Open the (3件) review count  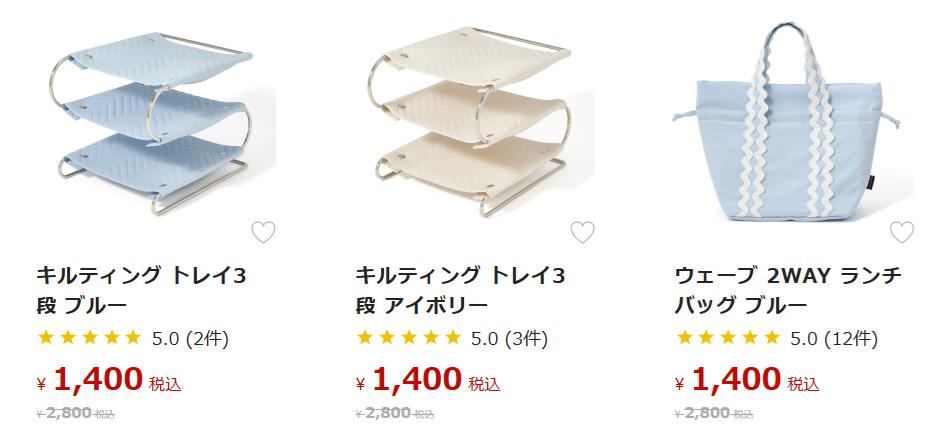[527, 338]
